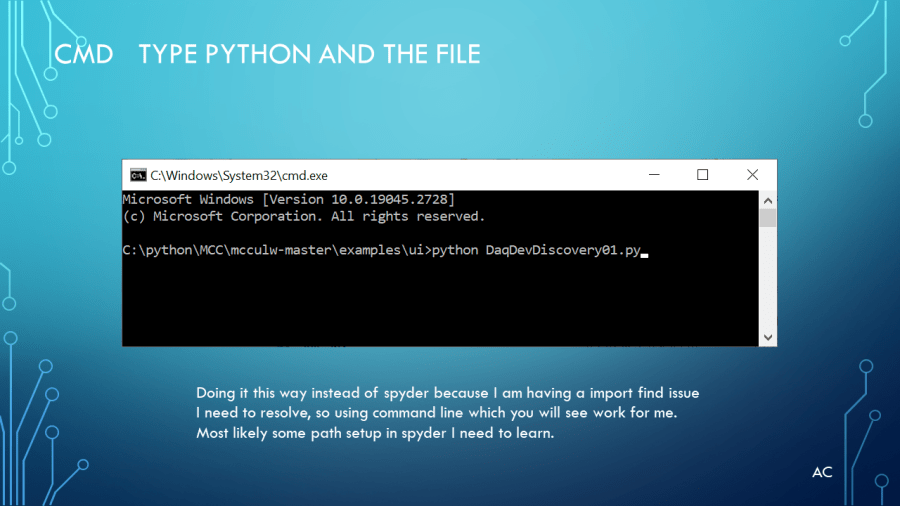Click the cmd.exe icon in title bar
The height and width of the screenshot is (506, 900).
point(138,175)
